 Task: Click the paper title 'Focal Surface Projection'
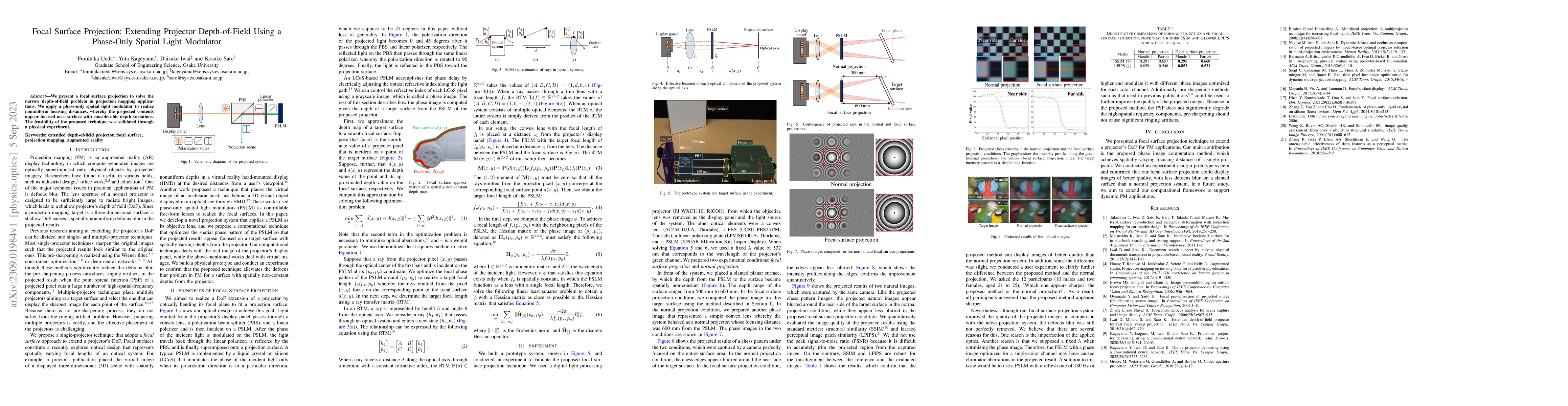pyautogui.click(x=157, y=37)
